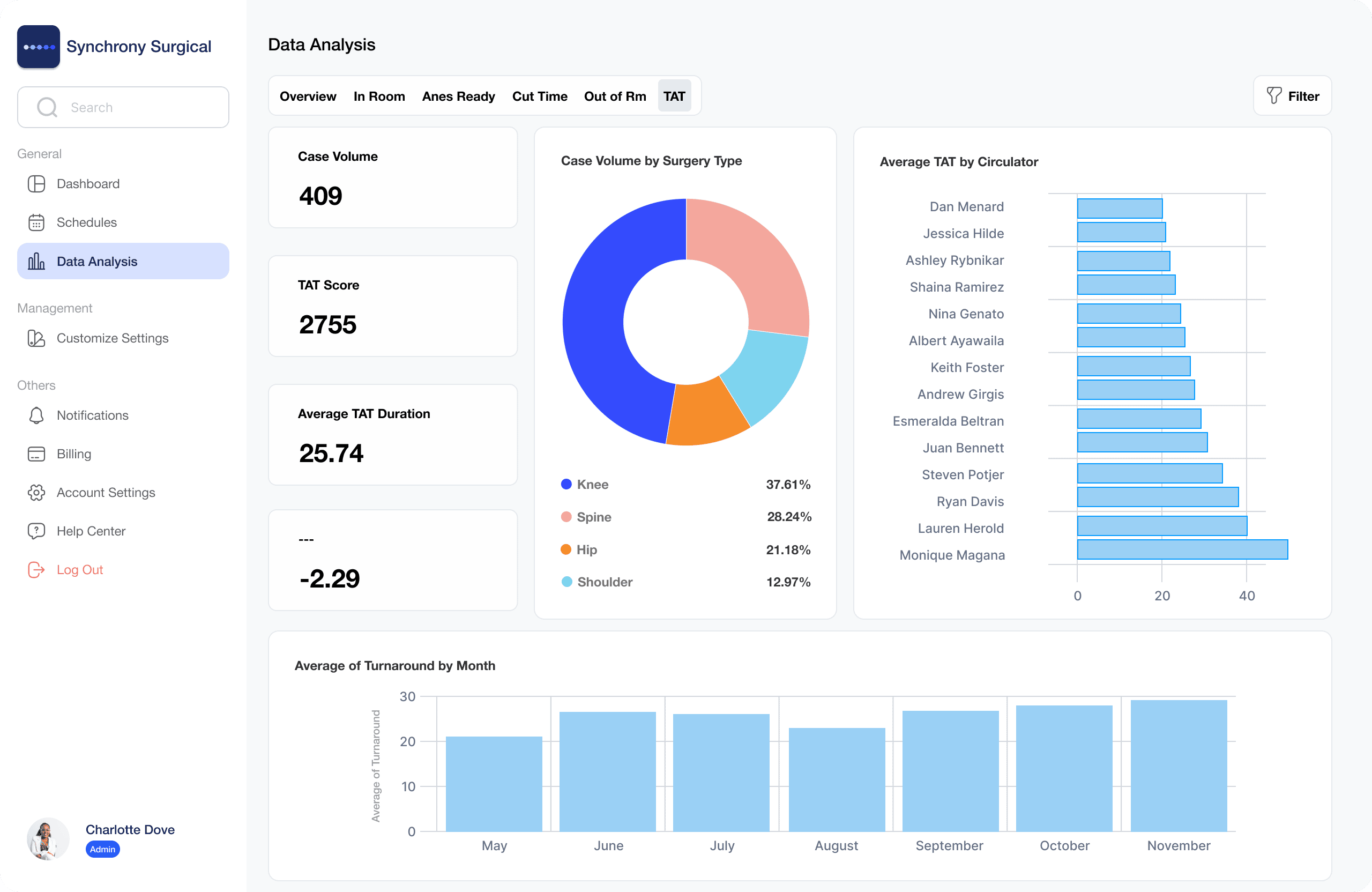The image size is (1372, 892).
Task: Select the Data Analysis chart icon
Action: 36,261
